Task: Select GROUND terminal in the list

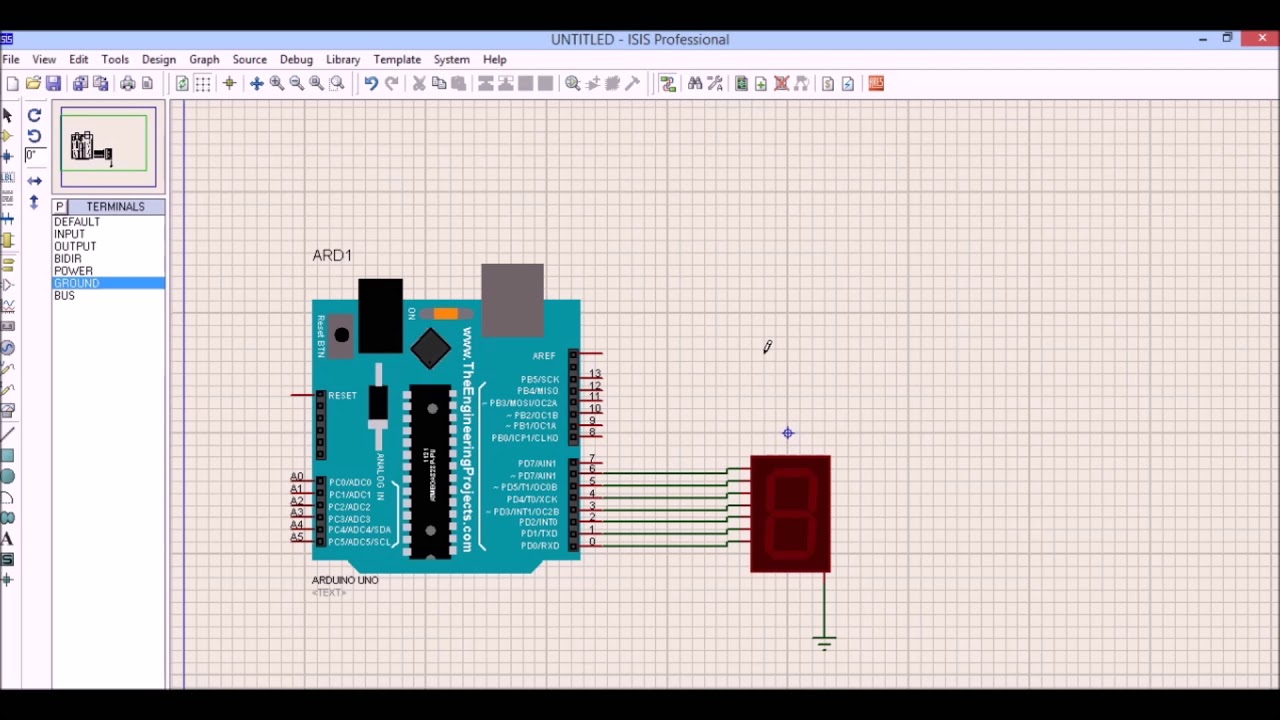Action: point(109,283)
